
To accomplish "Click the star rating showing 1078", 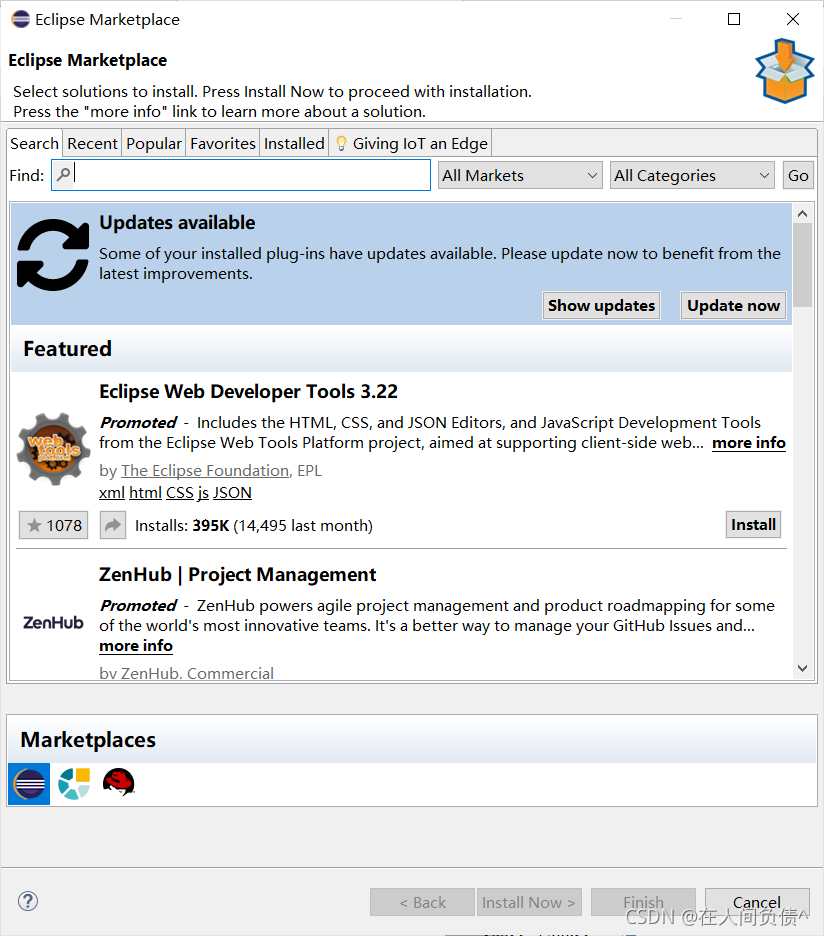I will pos(52,524).
